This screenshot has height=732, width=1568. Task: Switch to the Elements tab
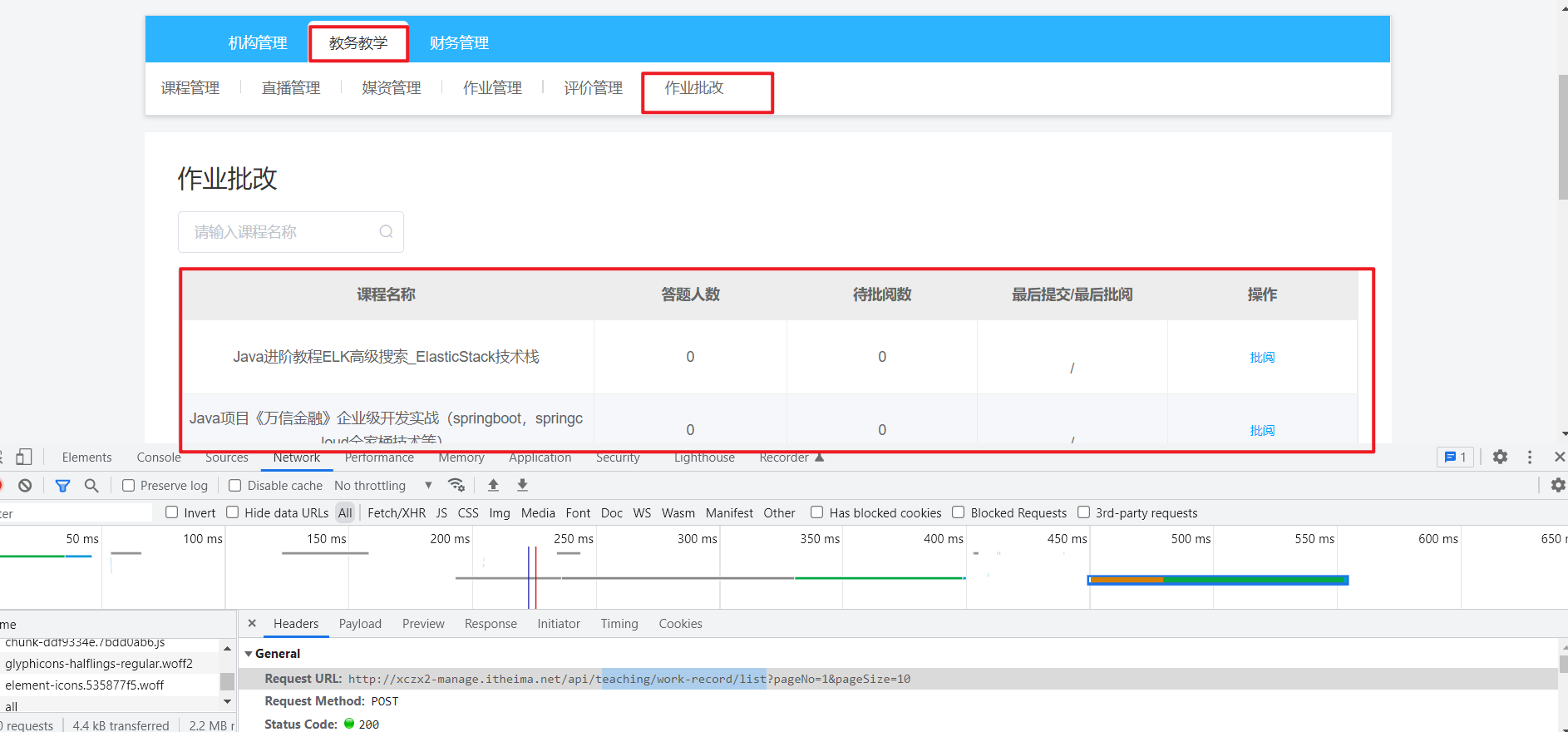point(86,457)
